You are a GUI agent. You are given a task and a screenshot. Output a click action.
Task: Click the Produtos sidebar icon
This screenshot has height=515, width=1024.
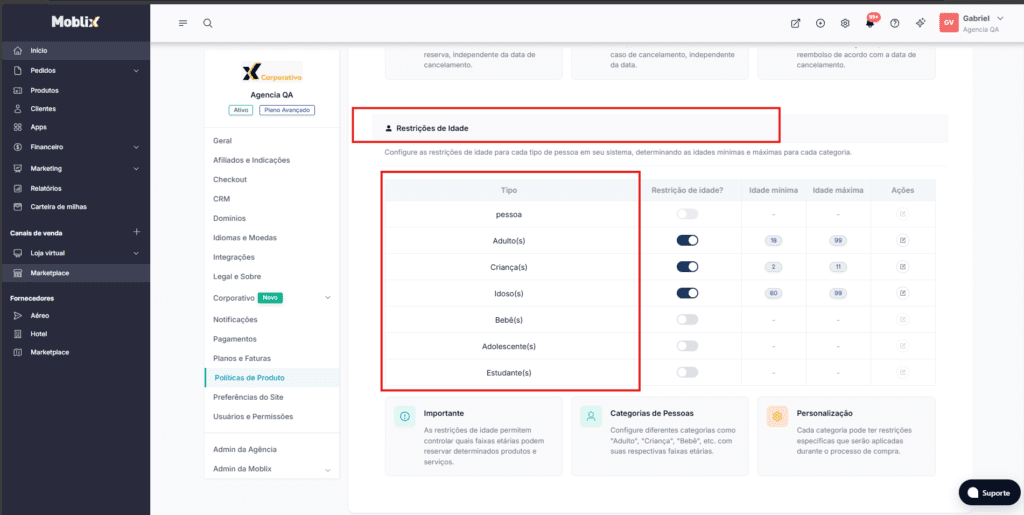(18, 90)
